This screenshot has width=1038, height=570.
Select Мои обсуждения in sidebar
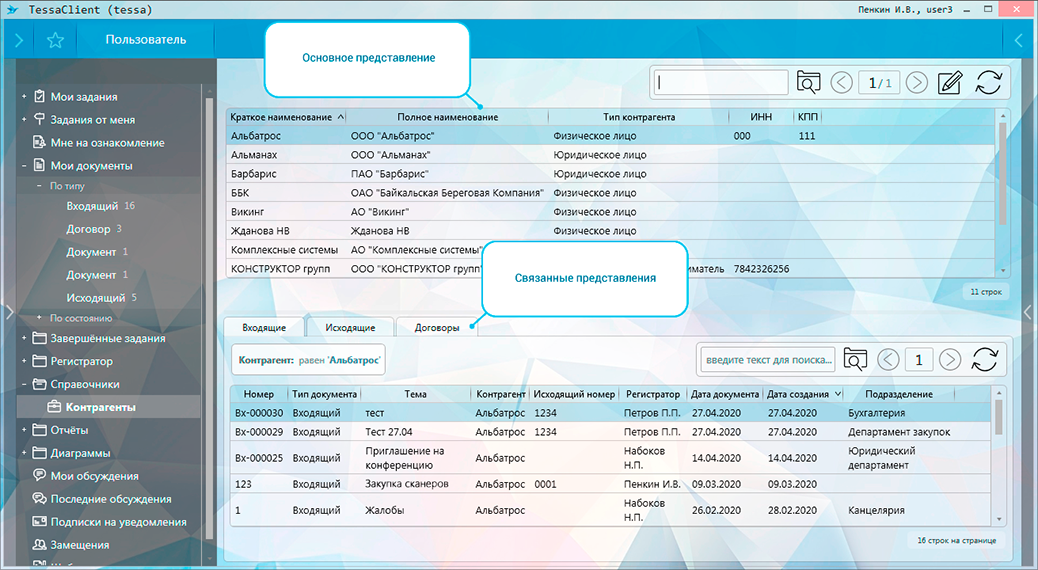point(94,476)
